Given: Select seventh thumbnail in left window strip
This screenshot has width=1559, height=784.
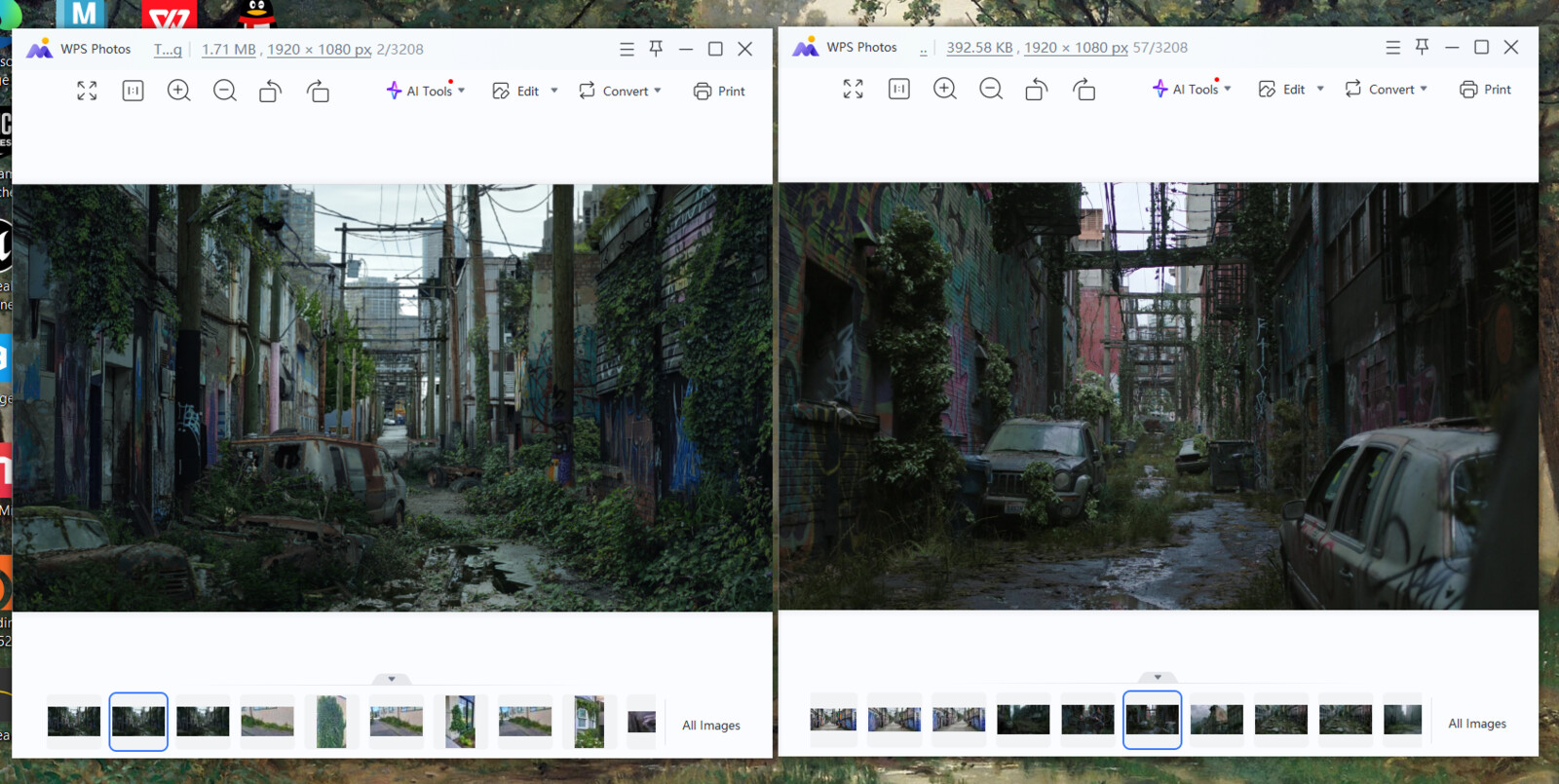Looking at the screenshot, I should pyautogui.click(x=460, y=722).
